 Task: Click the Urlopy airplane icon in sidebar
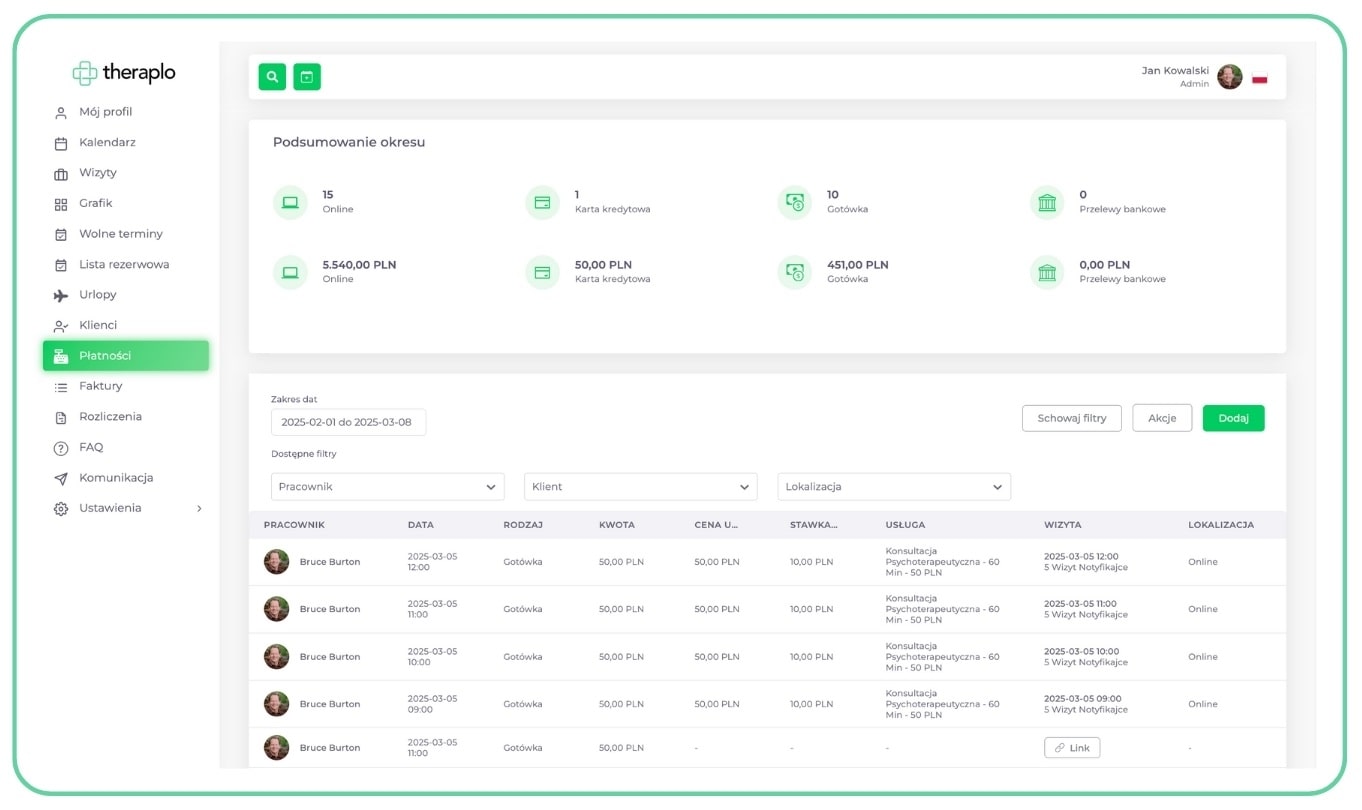coord(61,295)
